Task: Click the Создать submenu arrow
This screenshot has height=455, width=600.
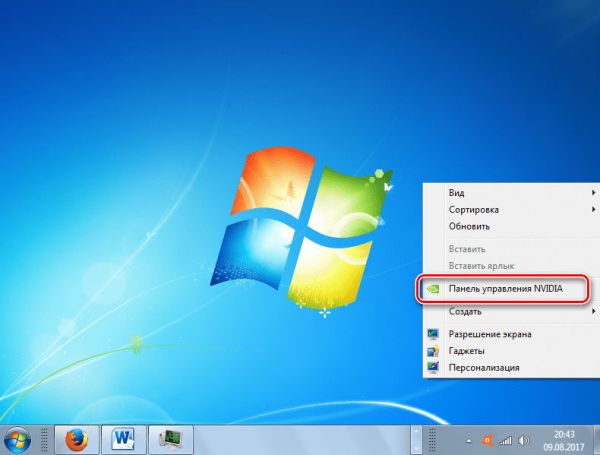Action: tap(593, 311)
